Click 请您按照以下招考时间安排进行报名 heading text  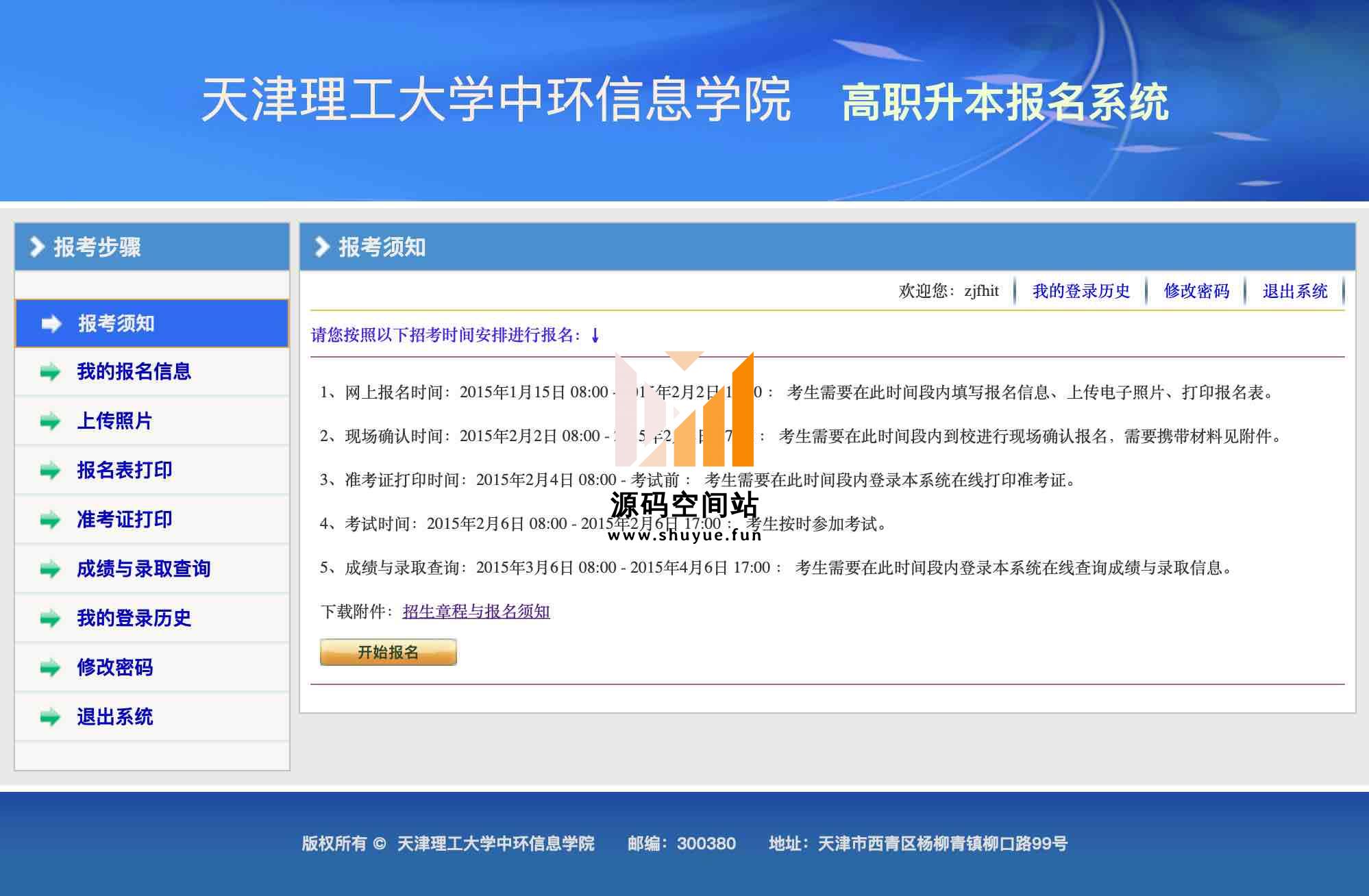pos(445,335)
